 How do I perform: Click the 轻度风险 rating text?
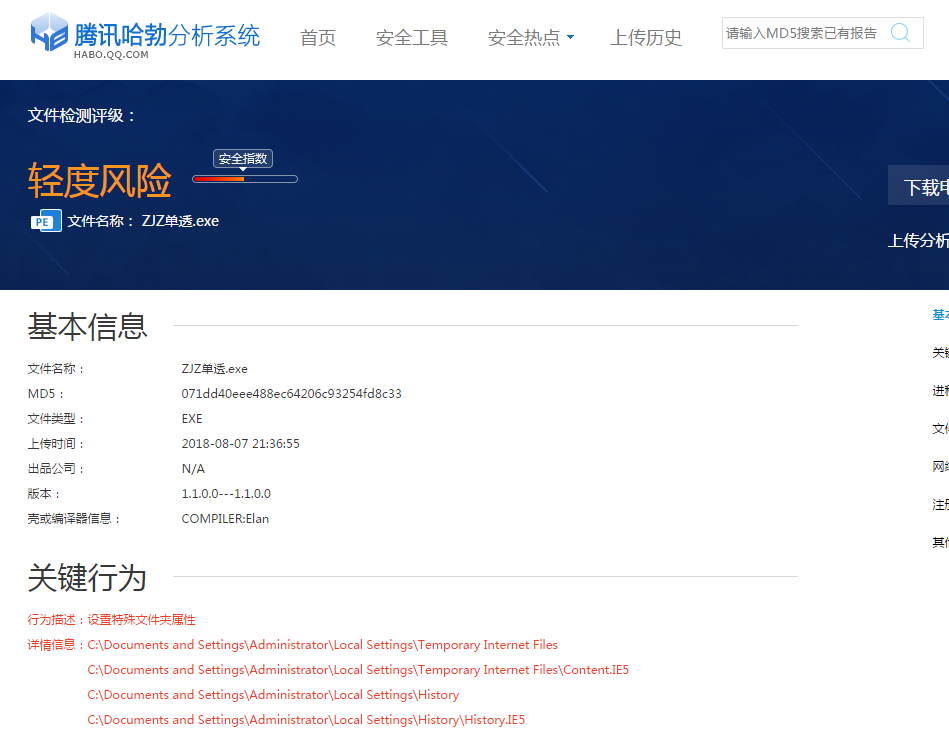pyautogui.click(x=99, y=180)
